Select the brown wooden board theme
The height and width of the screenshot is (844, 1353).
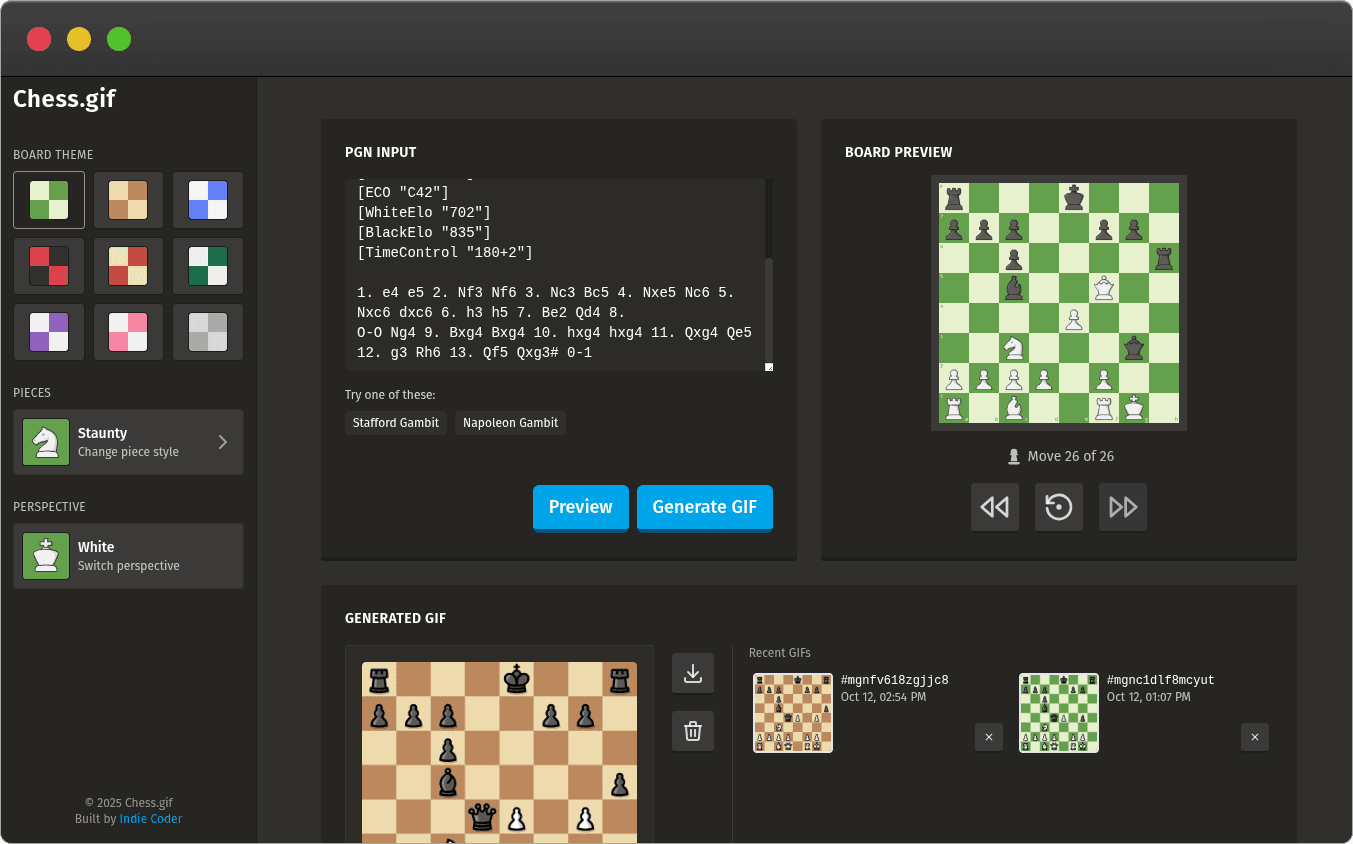(x=128, y=200)
